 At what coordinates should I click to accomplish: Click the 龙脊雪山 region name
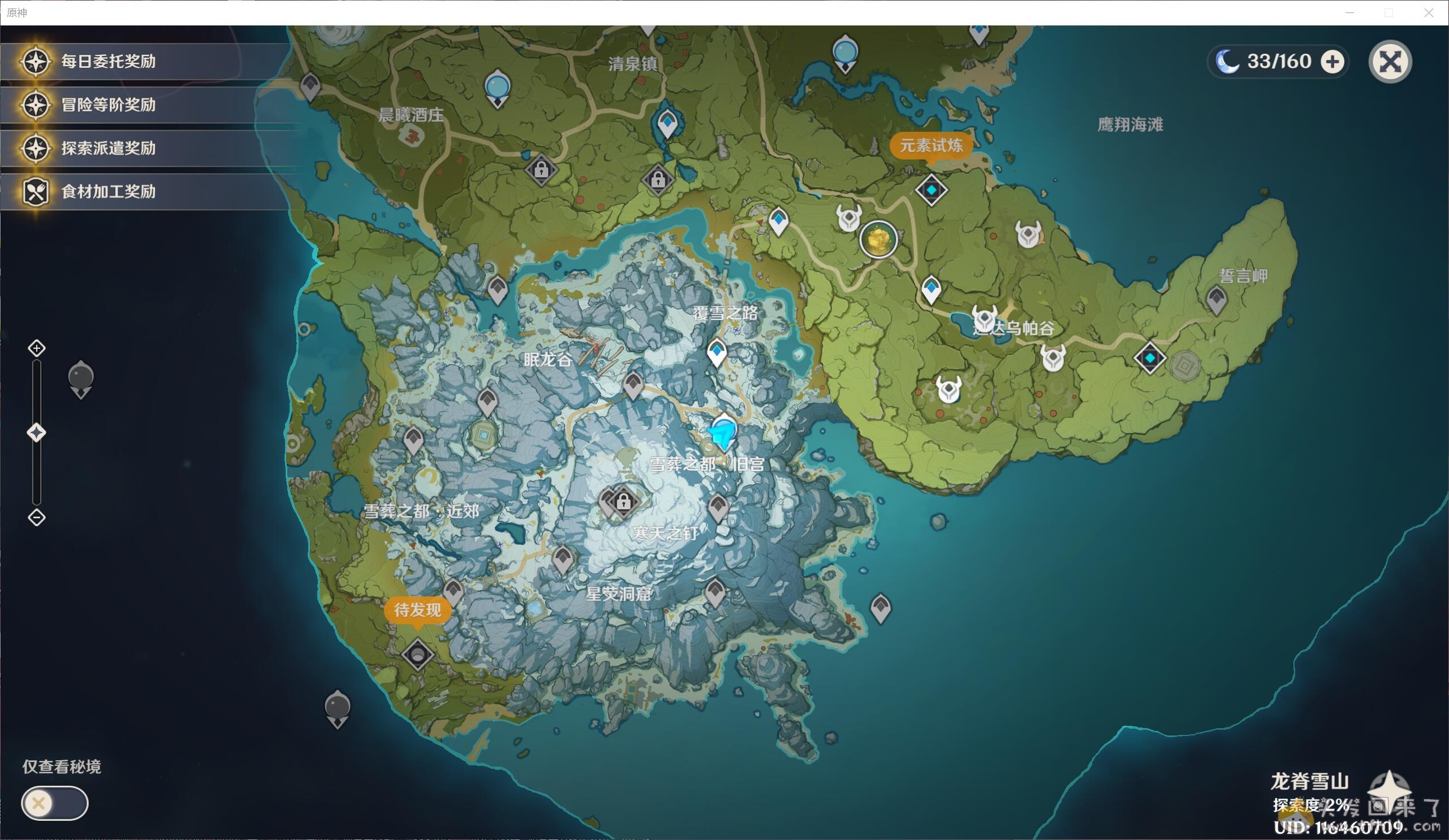pyautogui.click(x=1309, y=781)
